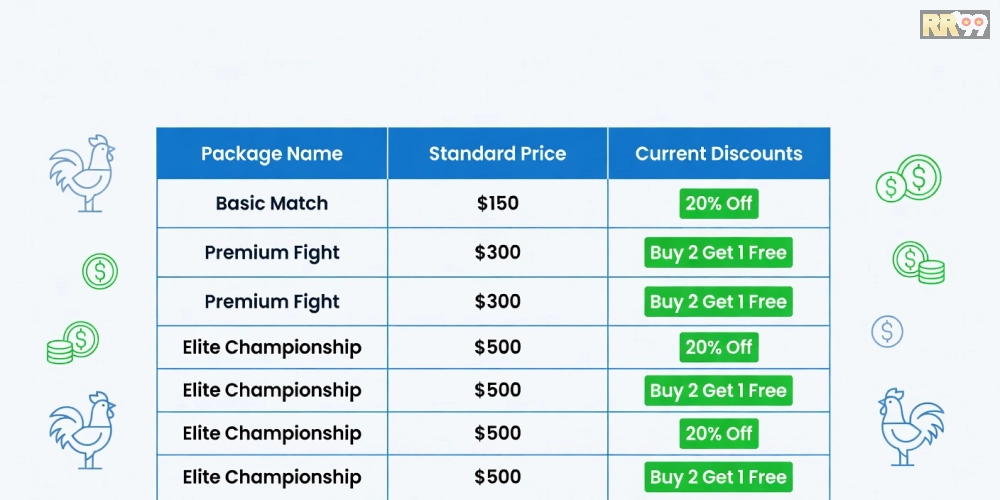Click the $150 price cell
The width and height of the screenshot is (1000, 500).
[497, 204]
